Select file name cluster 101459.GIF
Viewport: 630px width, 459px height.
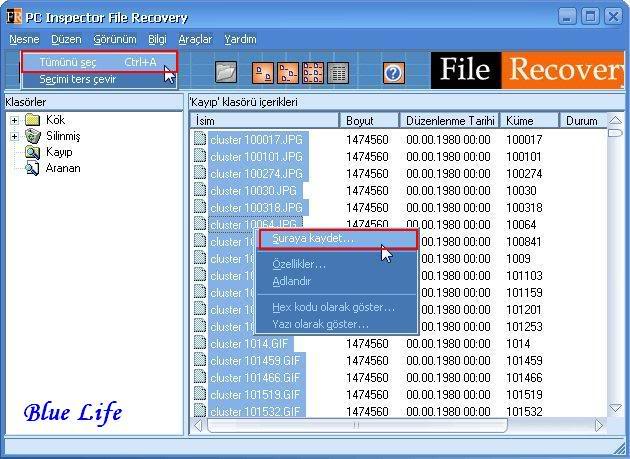(x=255, y=361)
